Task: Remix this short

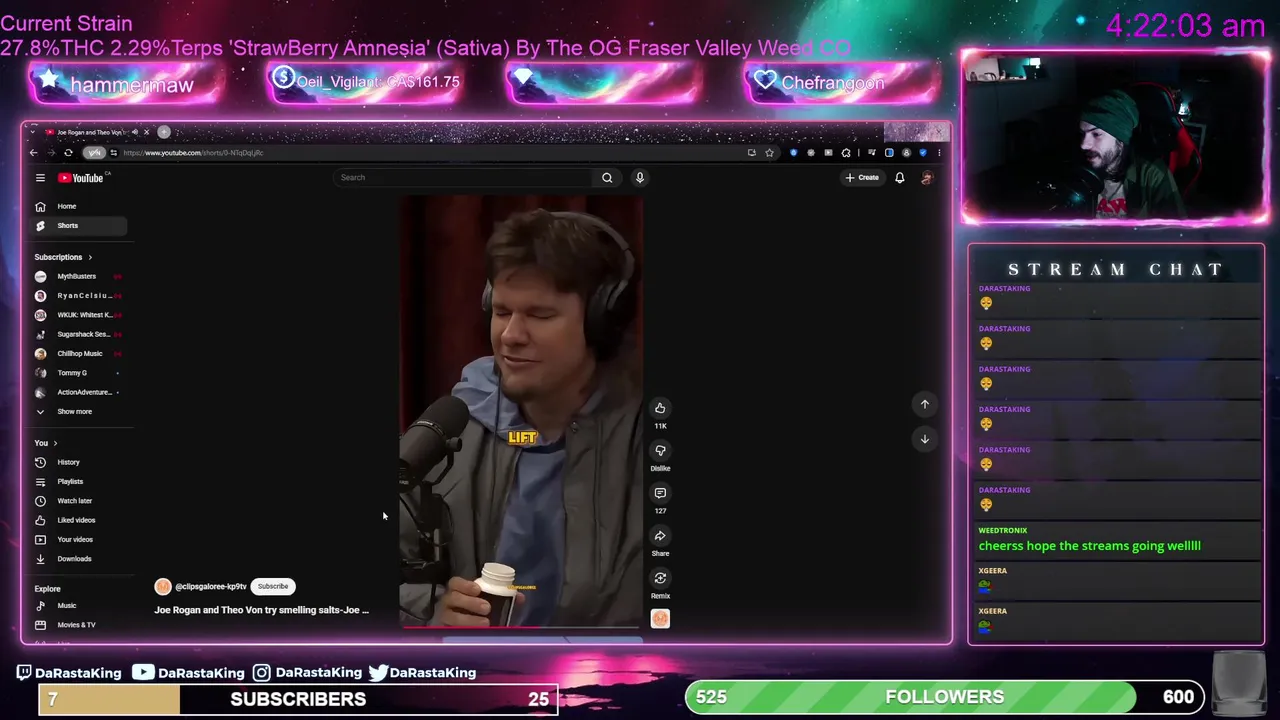Action: pyautogui.click(x=660, y=578)
